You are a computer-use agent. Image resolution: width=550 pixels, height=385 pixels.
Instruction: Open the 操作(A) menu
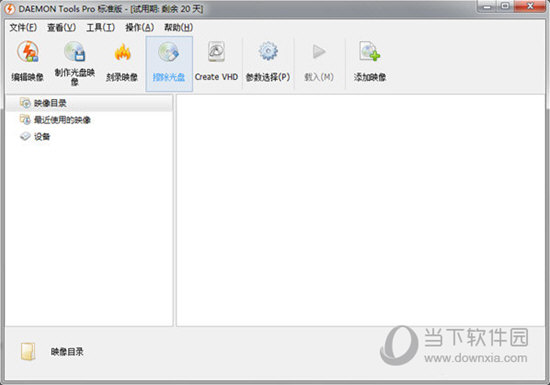click(x=140, y=27)
